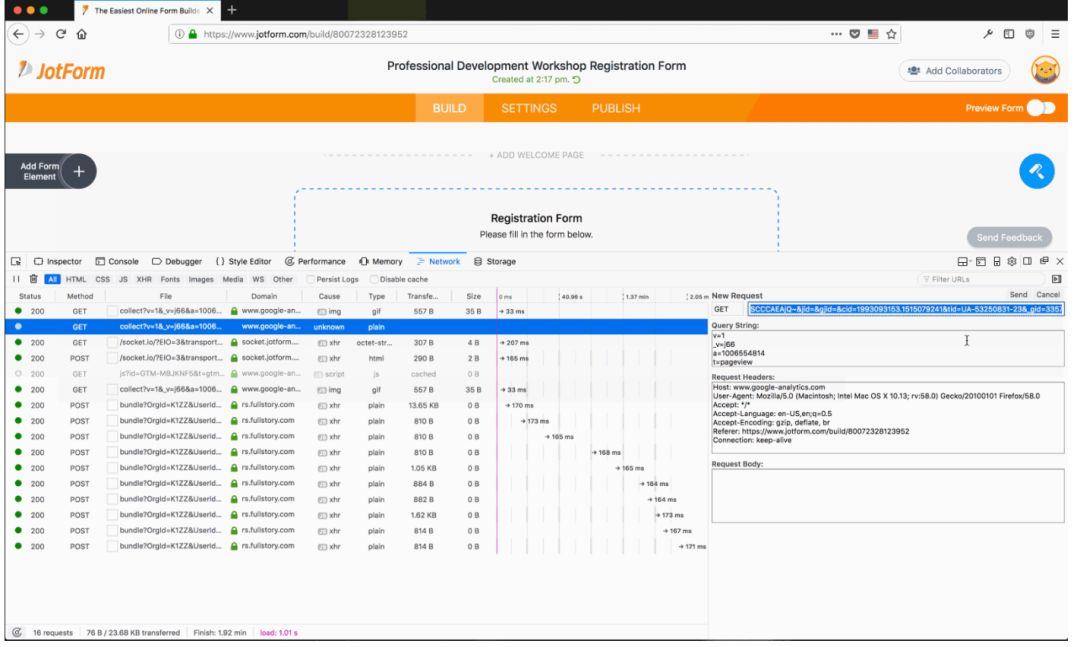Click the element picker icon in DevTools
Viewport: 1080px width, 647px height.
13,261
